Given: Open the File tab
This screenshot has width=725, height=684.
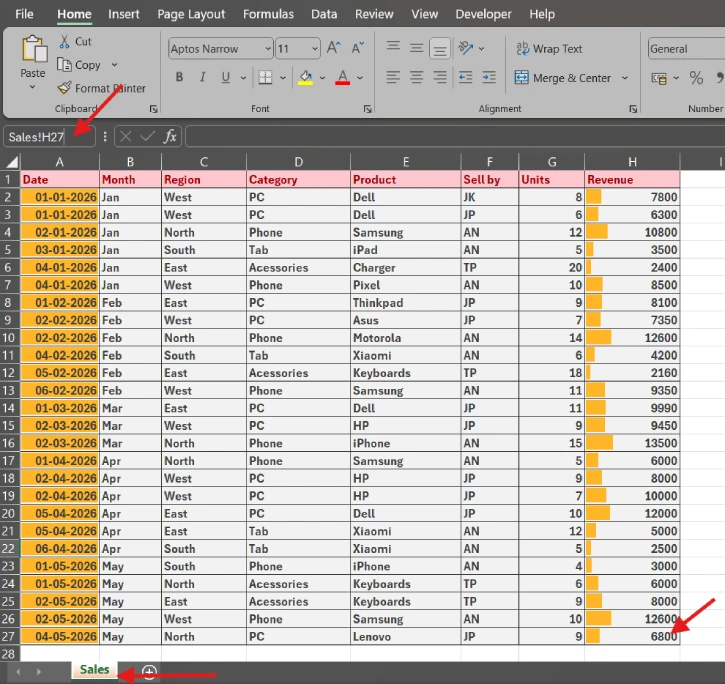Looking at the screenshot, I should coord(24,14).
